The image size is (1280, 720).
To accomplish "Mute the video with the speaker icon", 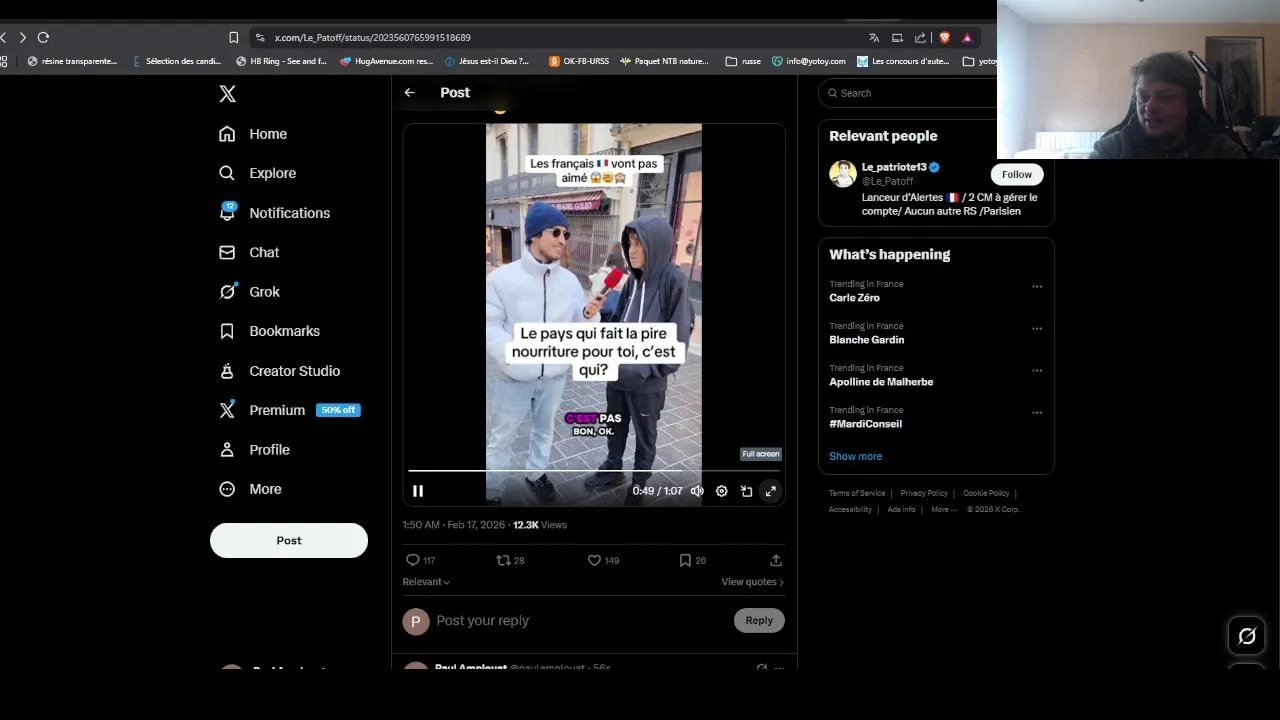I will 697,491.
